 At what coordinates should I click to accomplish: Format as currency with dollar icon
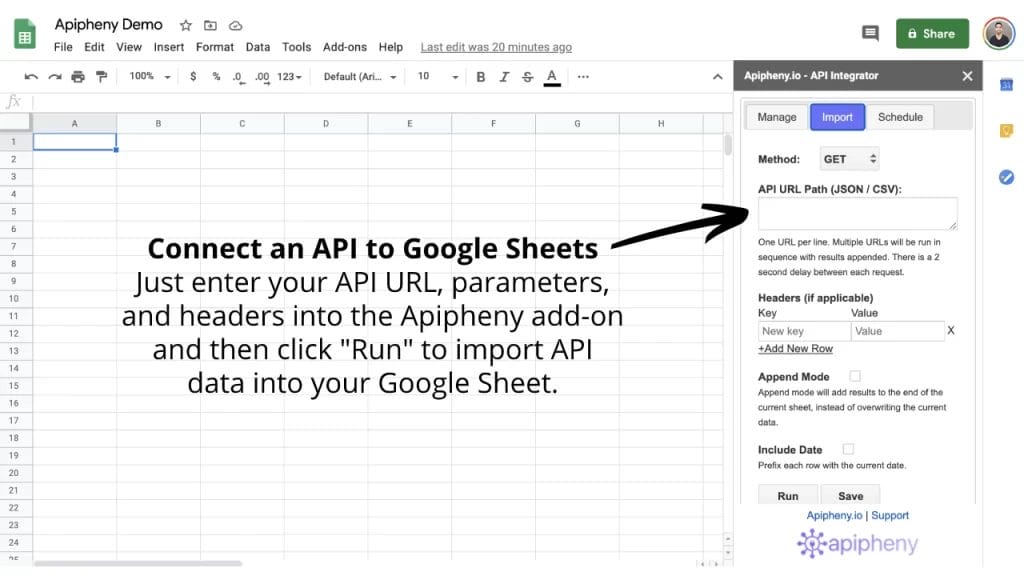tap(193, 76)
